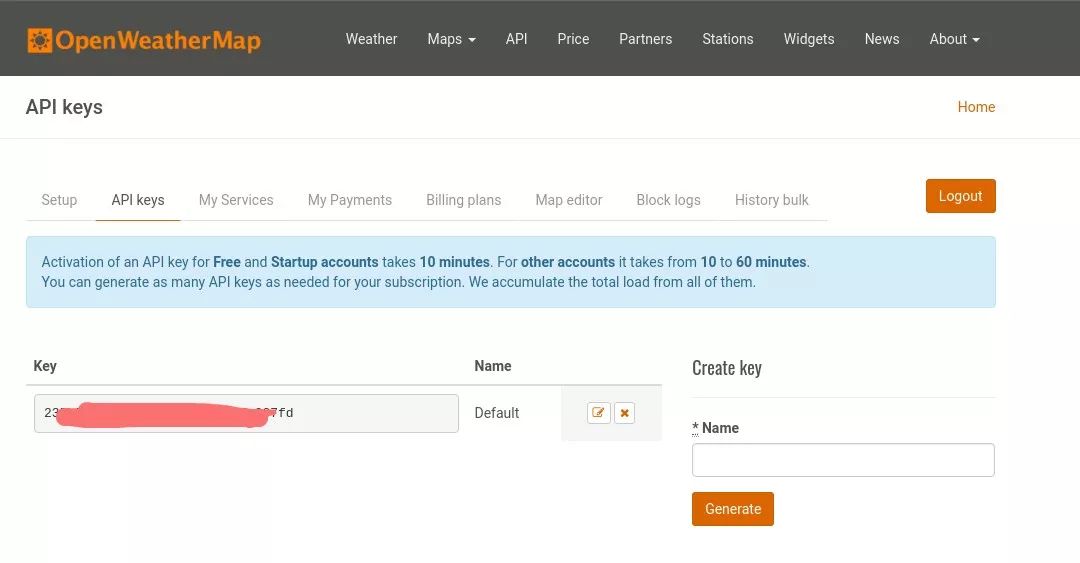Click the '60 minutes' bold text
The image size is (1080, 563).
point(771,262)
